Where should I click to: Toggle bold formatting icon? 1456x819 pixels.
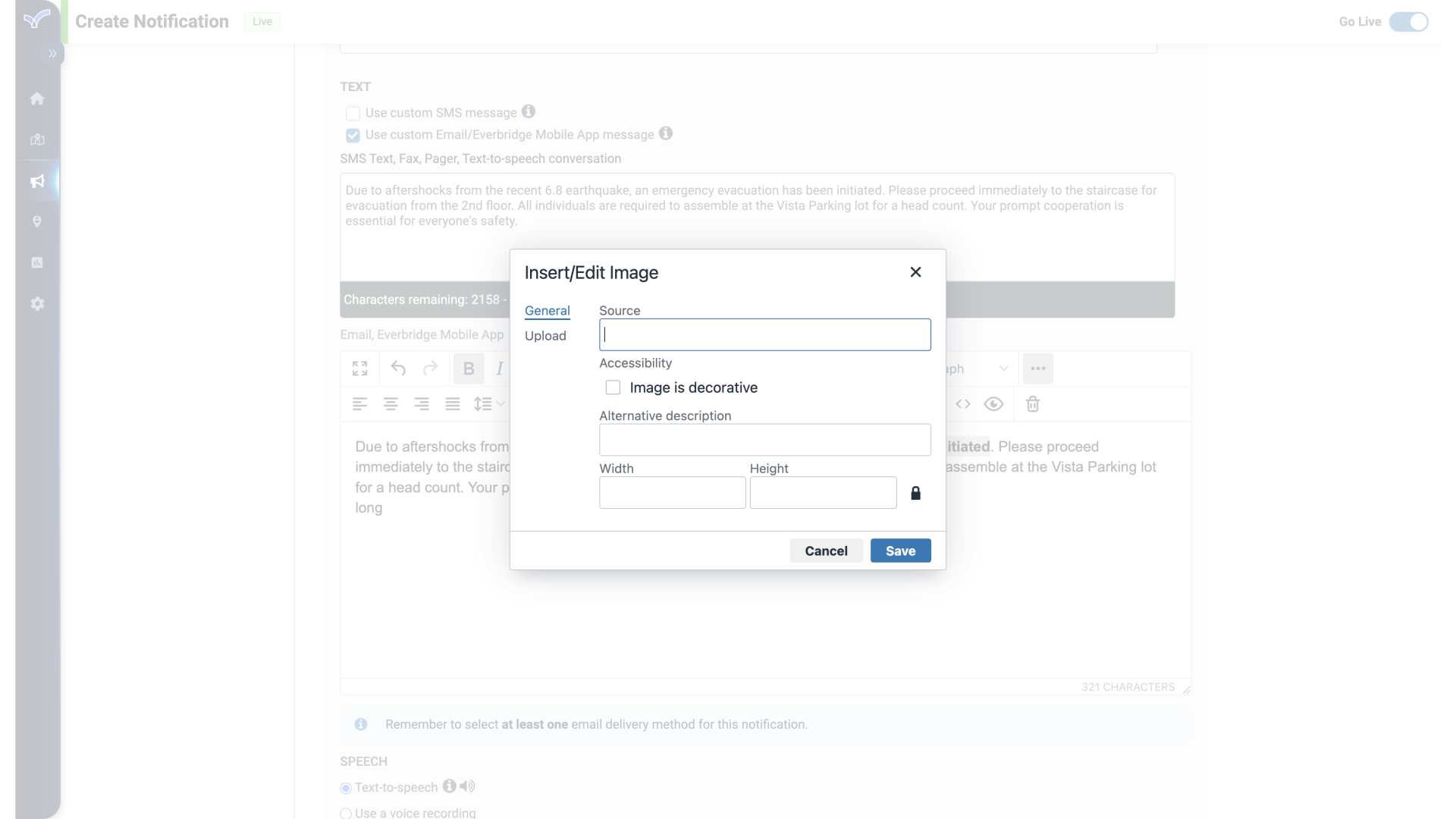(x=467, y=368)
